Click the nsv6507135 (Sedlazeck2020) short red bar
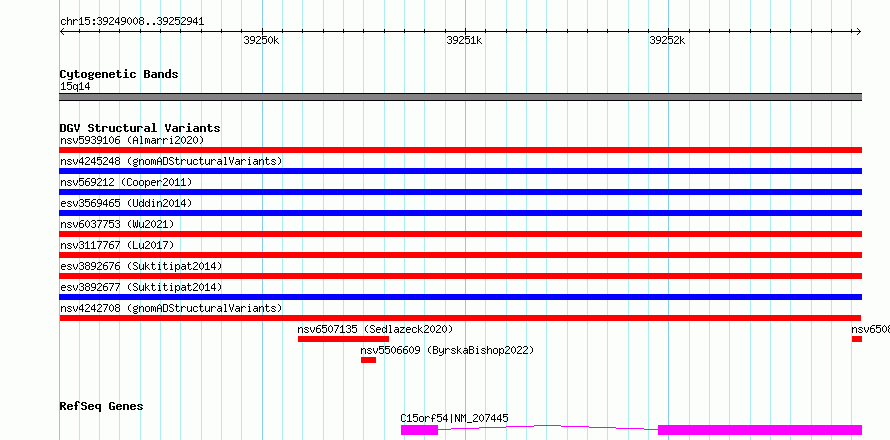 [x=343, y=339]
